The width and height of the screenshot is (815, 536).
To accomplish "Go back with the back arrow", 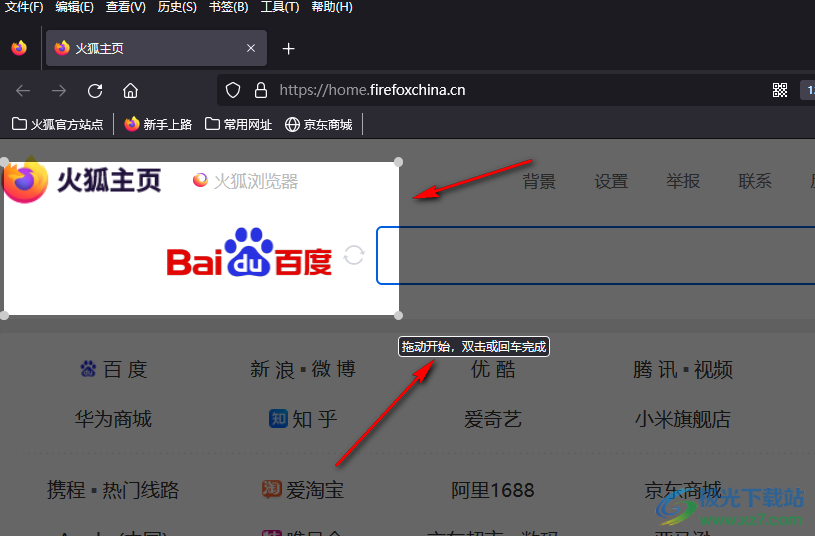I will coord(23,90).
